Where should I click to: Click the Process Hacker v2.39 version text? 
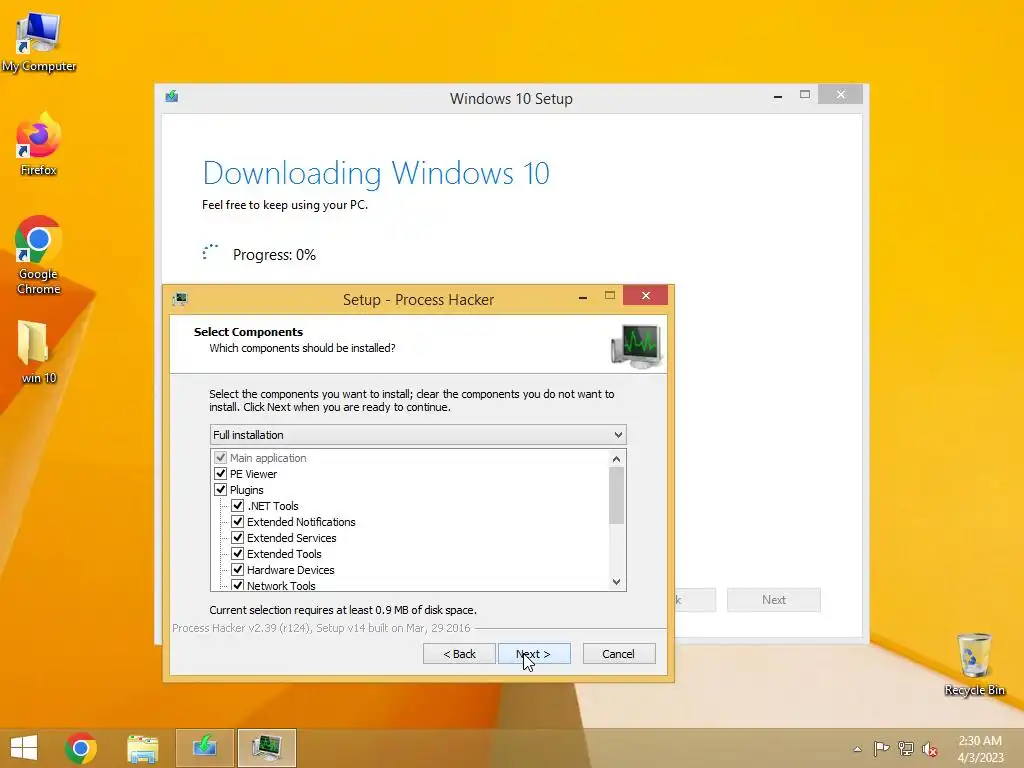point(321,628)
